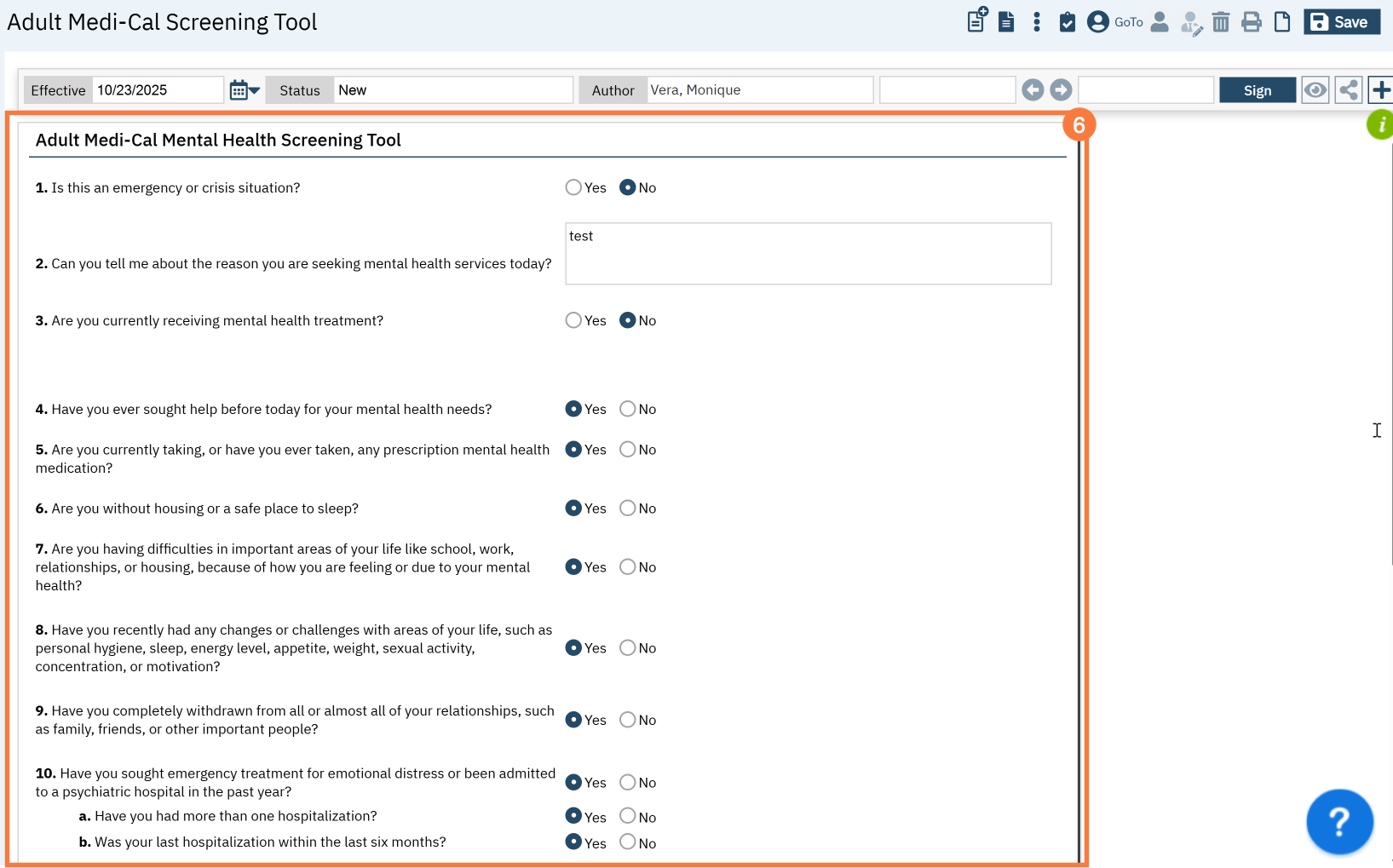Click the trash can delete icon
This screenshot has height=868, width=1393.
tap(1220, 22)
